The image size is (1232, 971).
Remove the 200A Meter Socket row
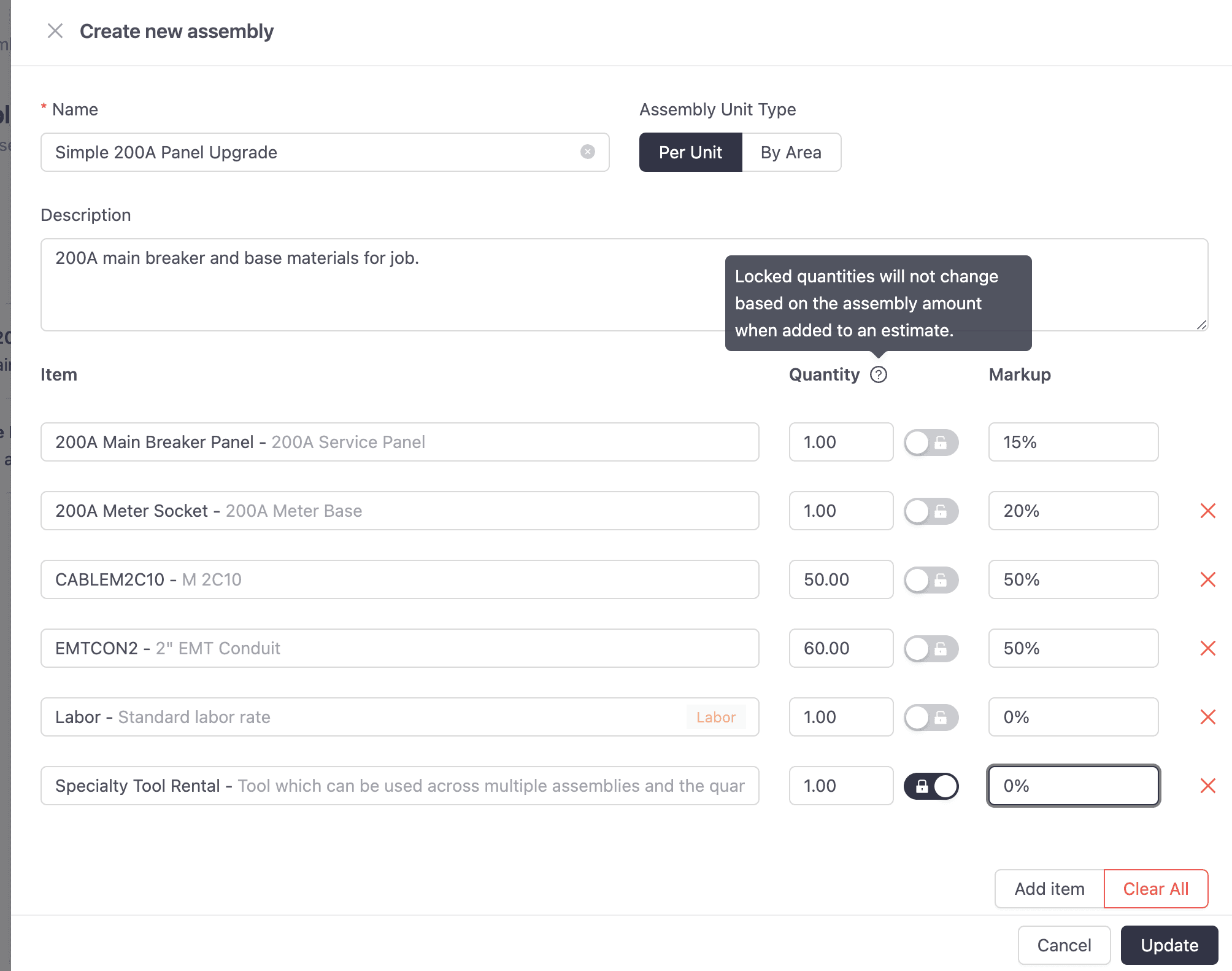[x=1207, y=511]
